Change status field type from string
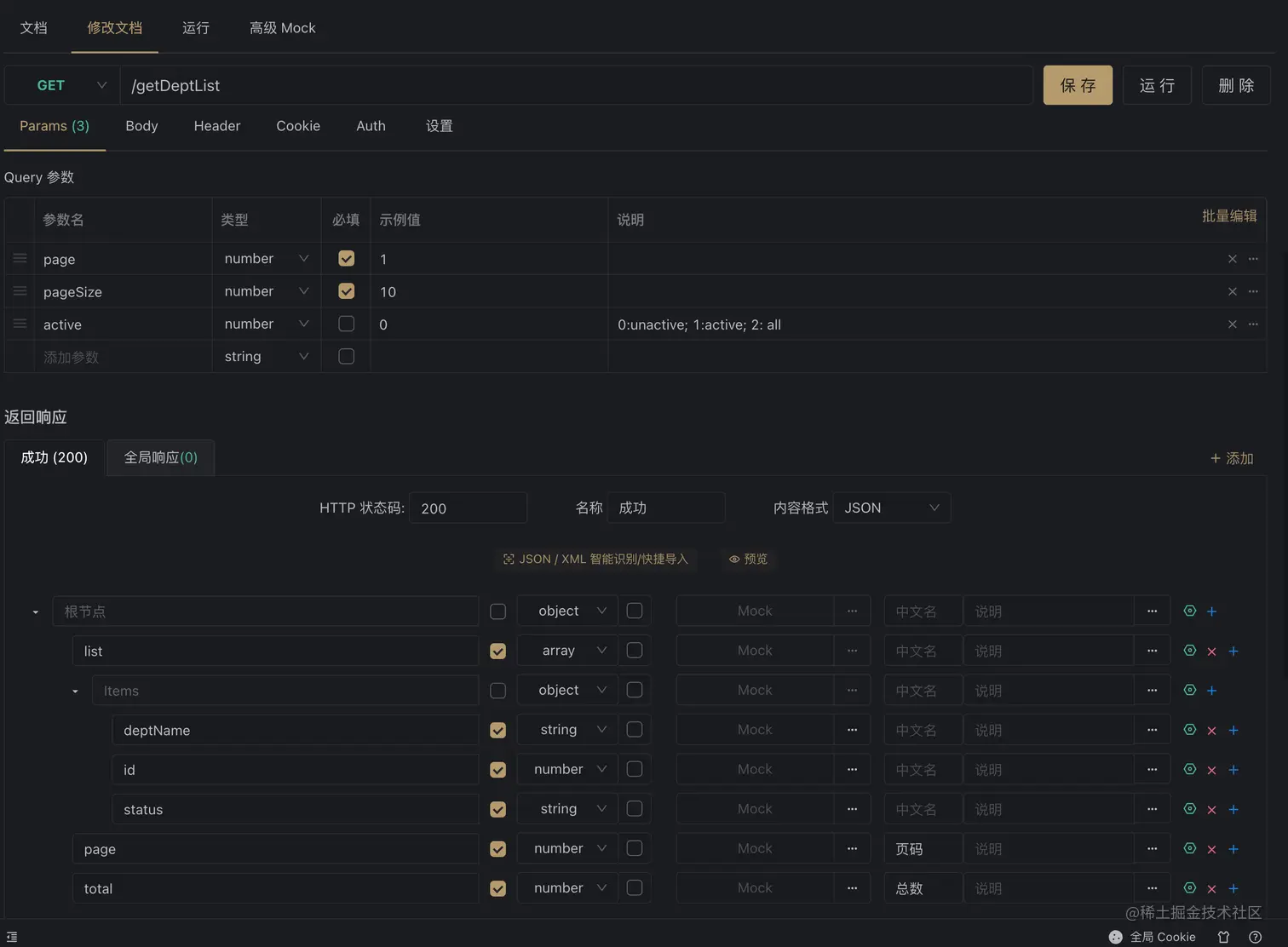The height and width of the screenshot is (947, 1288). pos(567,809)
